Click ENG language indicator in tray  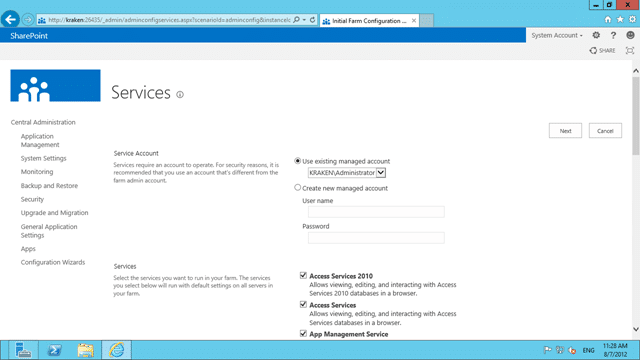click(x=588, y=350)
